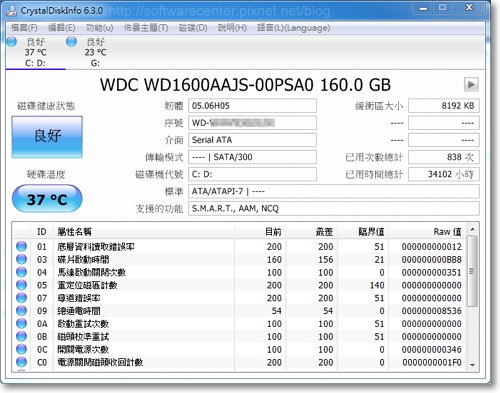Click the buffer size field 8192 KB
500x393 pixels.
click(x=444, y=106)
